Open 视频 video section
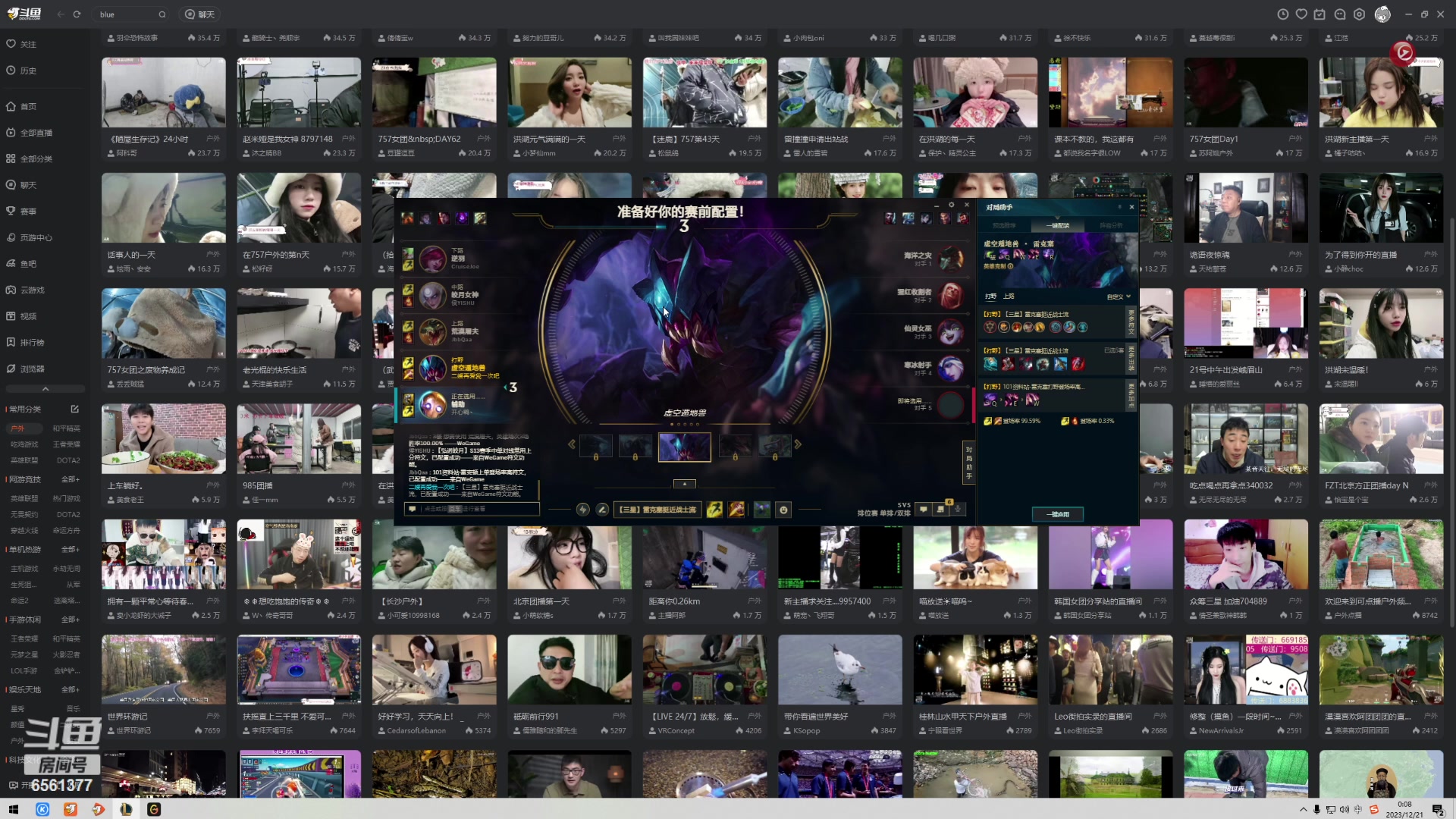The image size is (1456, 819). (x=22, y=316)
